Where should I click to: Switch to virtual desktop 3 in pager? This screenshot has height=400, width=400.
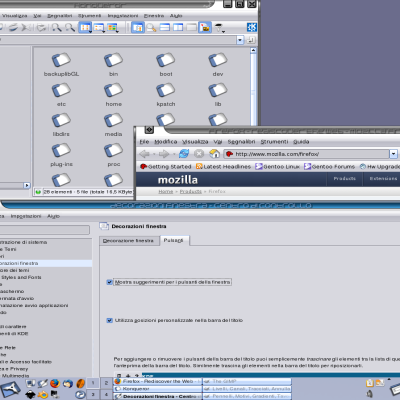[x=93, y=395]
